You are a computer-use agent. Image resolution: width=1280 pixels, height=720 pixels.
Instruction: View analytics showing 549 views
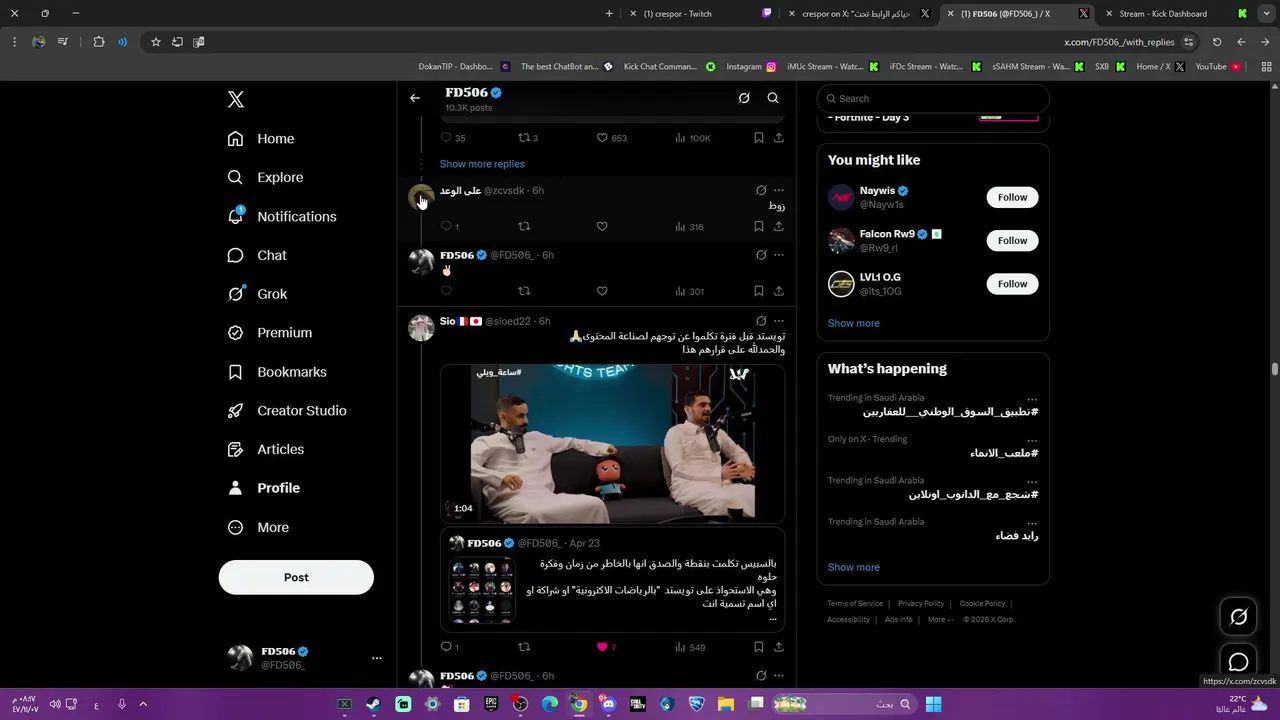click(690, 647)
